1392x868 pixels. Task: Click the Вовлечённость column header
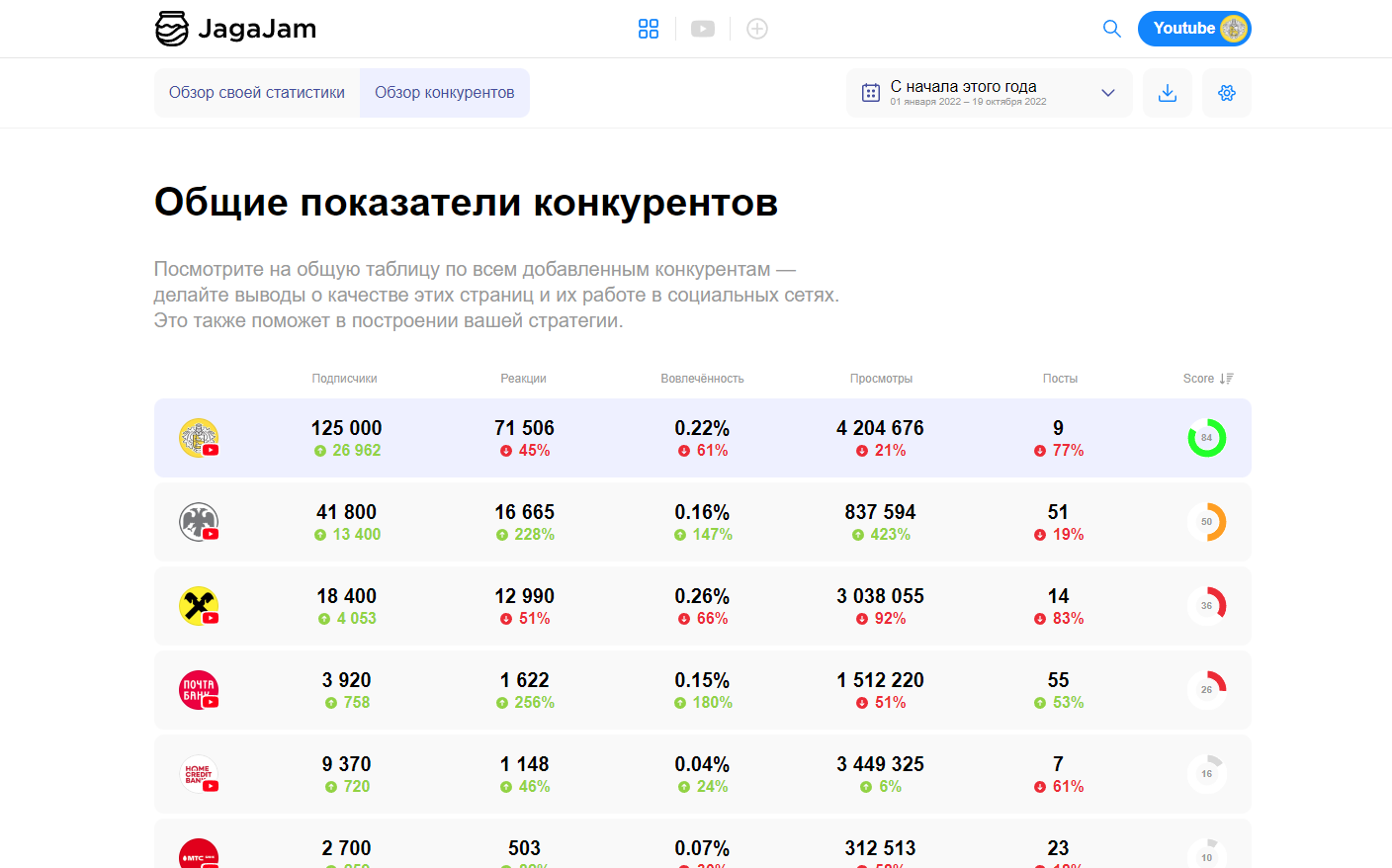702,379
